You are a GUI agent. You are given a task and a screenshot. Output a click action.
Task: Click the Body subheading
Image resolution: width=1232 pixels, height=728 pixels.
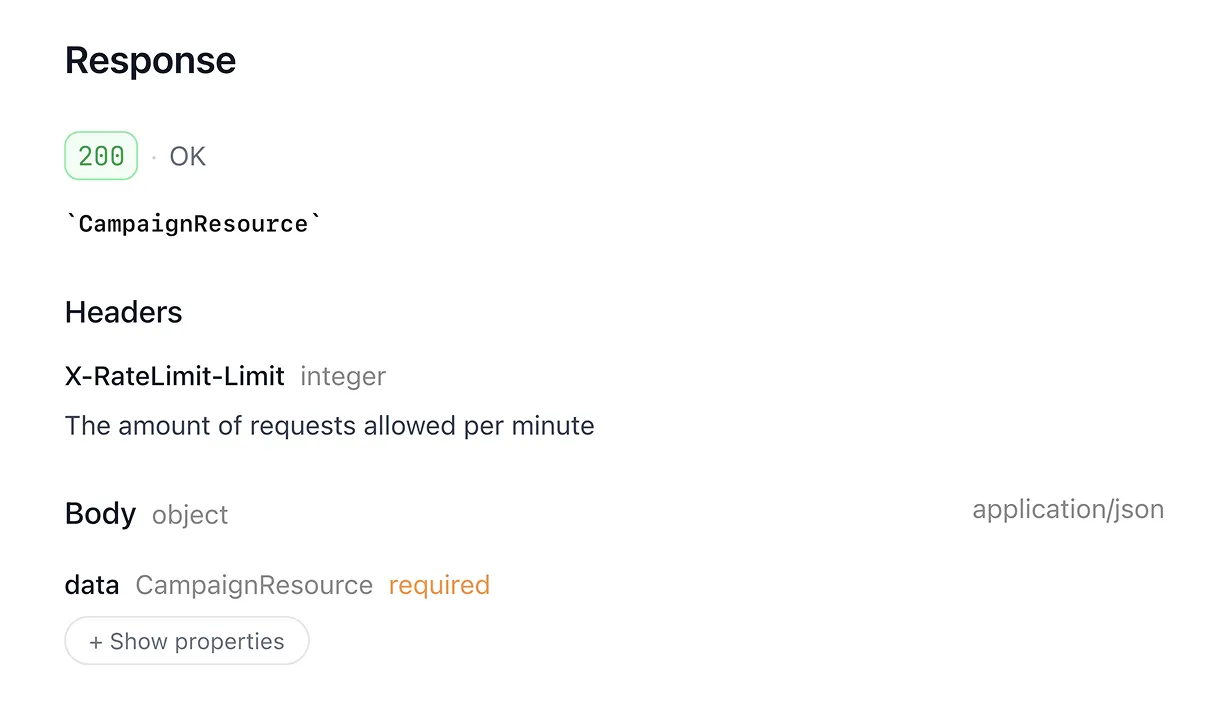tap(100, 513)
